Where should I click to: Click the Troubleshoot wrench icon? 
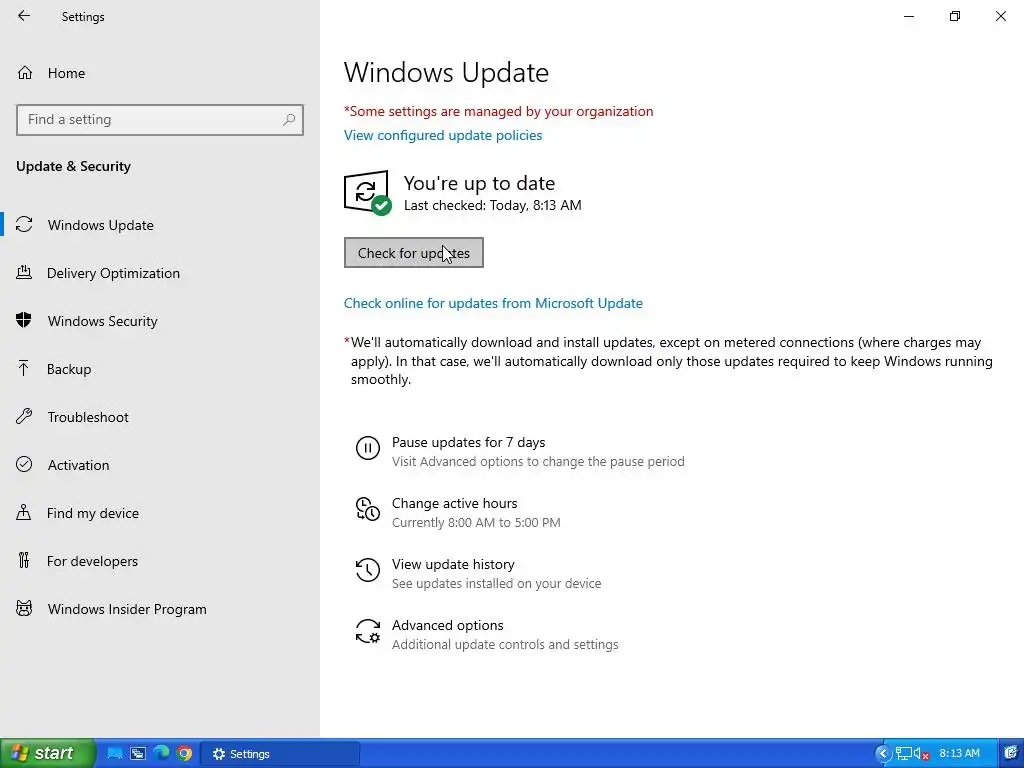[x=24, y=416]
